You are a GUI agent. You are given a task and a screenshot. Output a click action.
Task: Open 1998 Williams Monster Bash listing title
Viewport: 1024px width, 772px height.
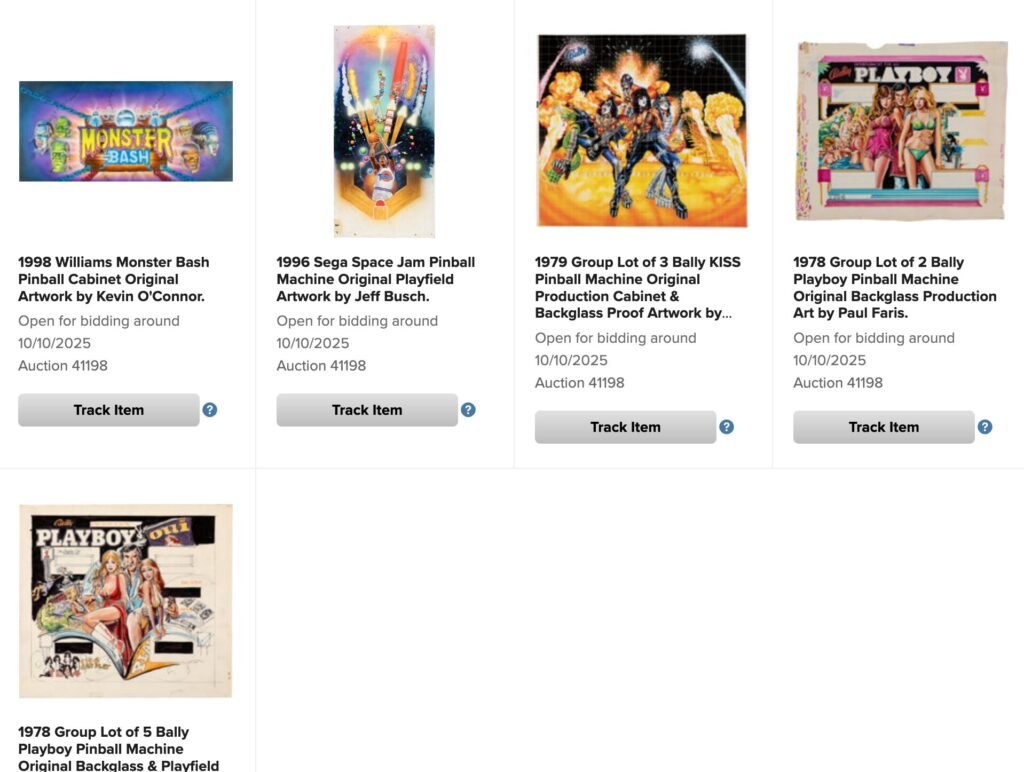point(114,279)
